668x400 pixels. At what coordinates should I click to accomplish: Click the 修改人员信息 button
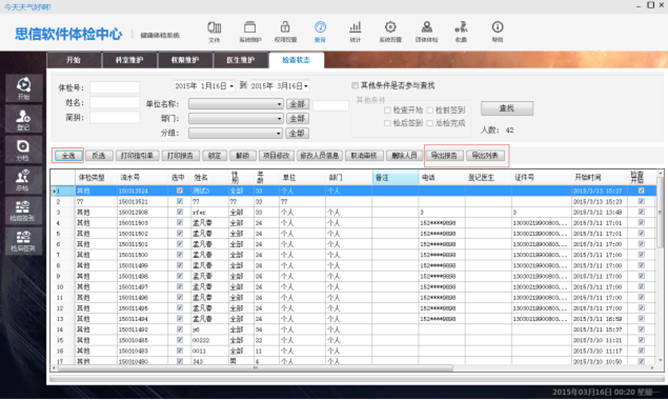pos(319,156)
